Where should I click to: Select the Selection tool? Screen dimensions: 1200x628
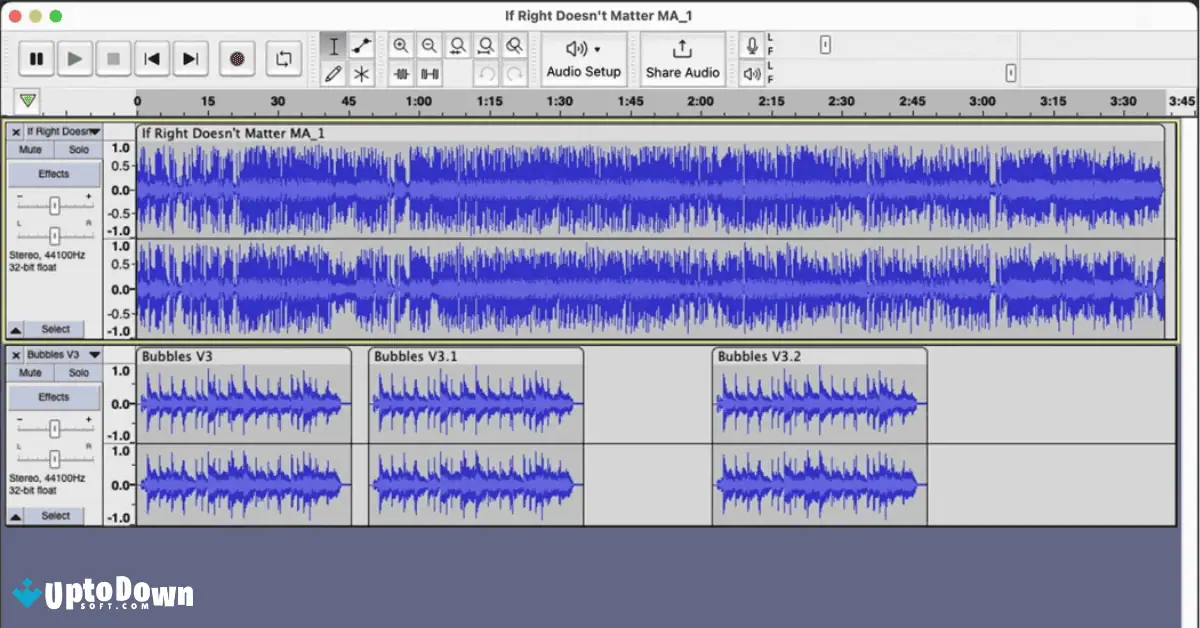tap(334, 45)
